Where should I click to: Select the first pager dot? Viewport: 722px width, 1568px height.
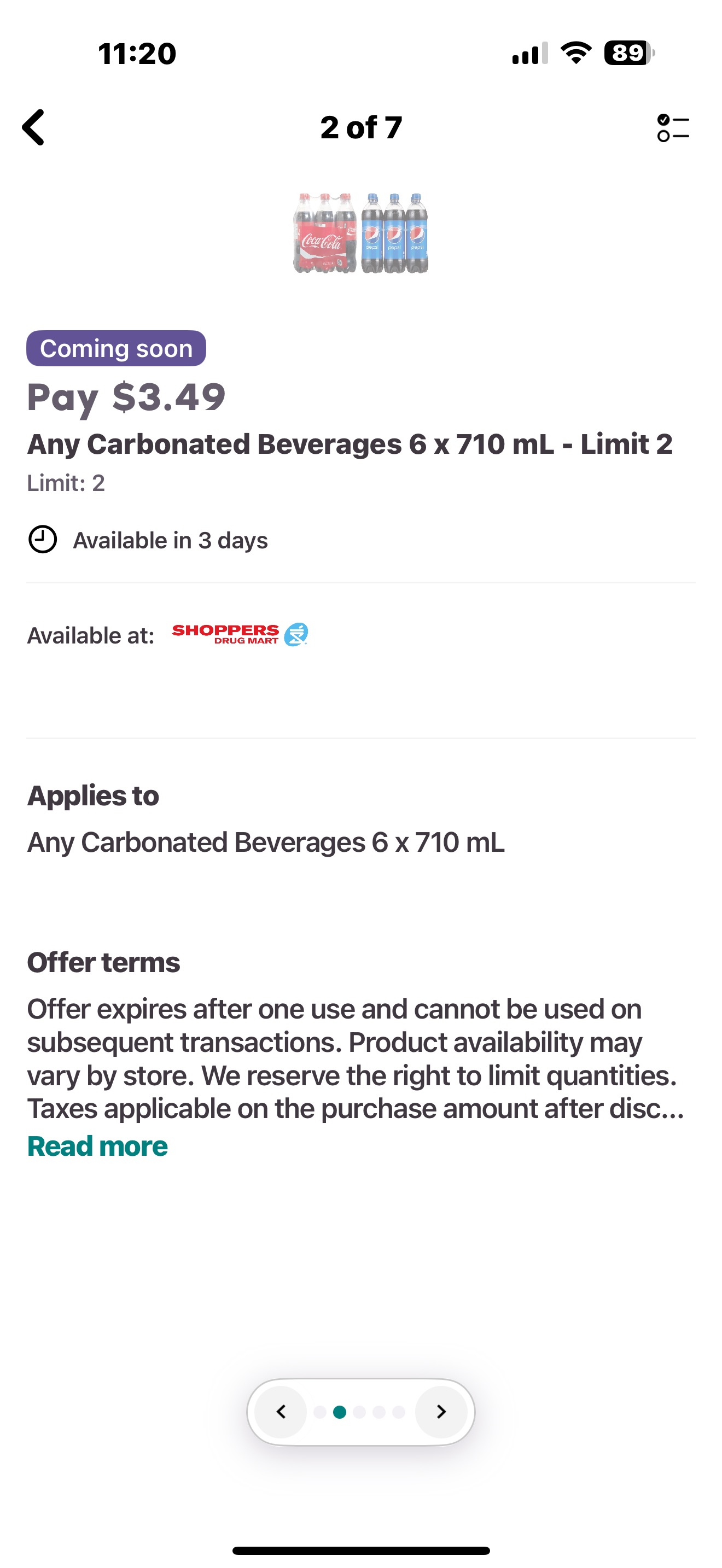click(319, 1412)
